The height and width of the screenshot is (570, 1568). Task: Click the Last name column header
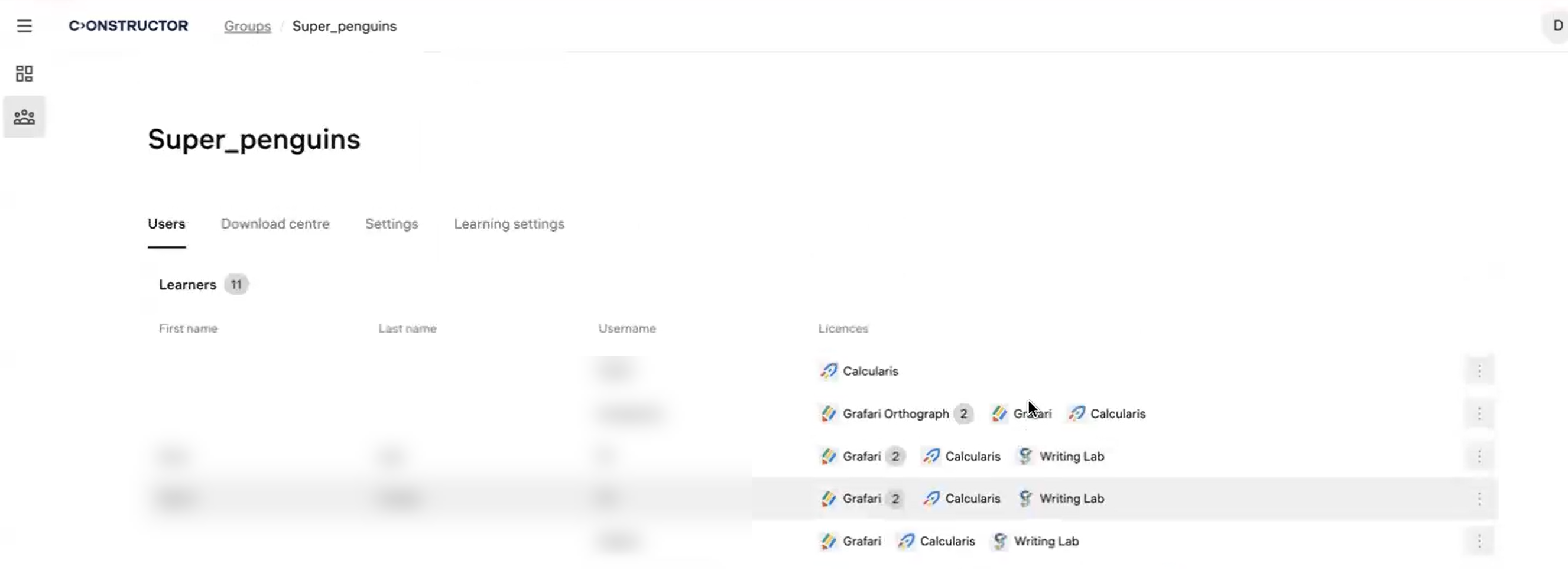(x=407, y=328)
